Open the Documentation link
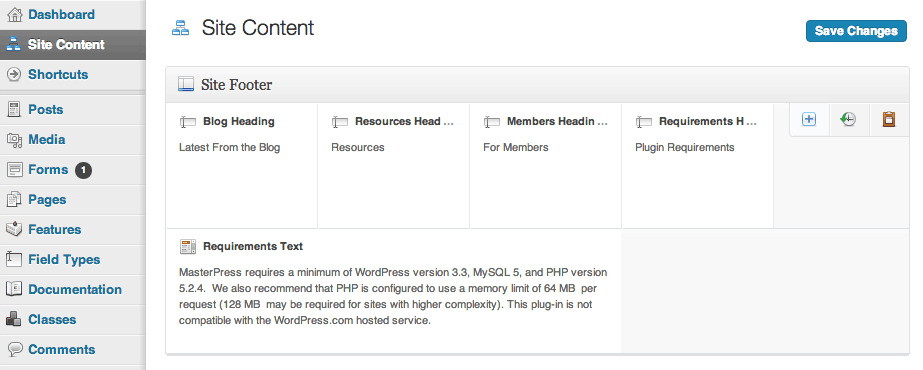This screenshot has height=370, width=923. click(73, 290)
